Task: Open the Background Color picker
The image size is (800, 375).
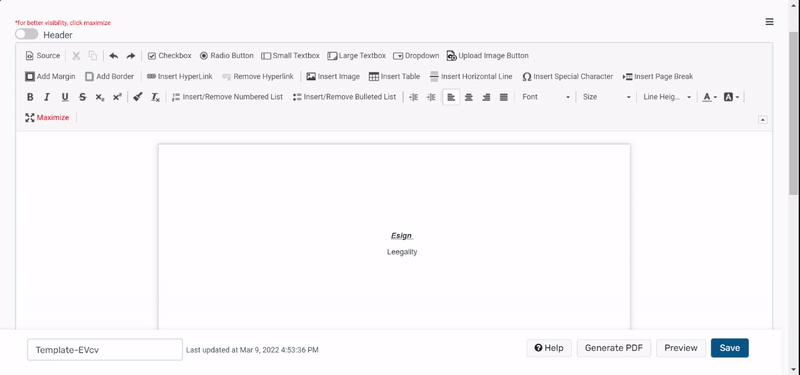Action: [731, 97]
